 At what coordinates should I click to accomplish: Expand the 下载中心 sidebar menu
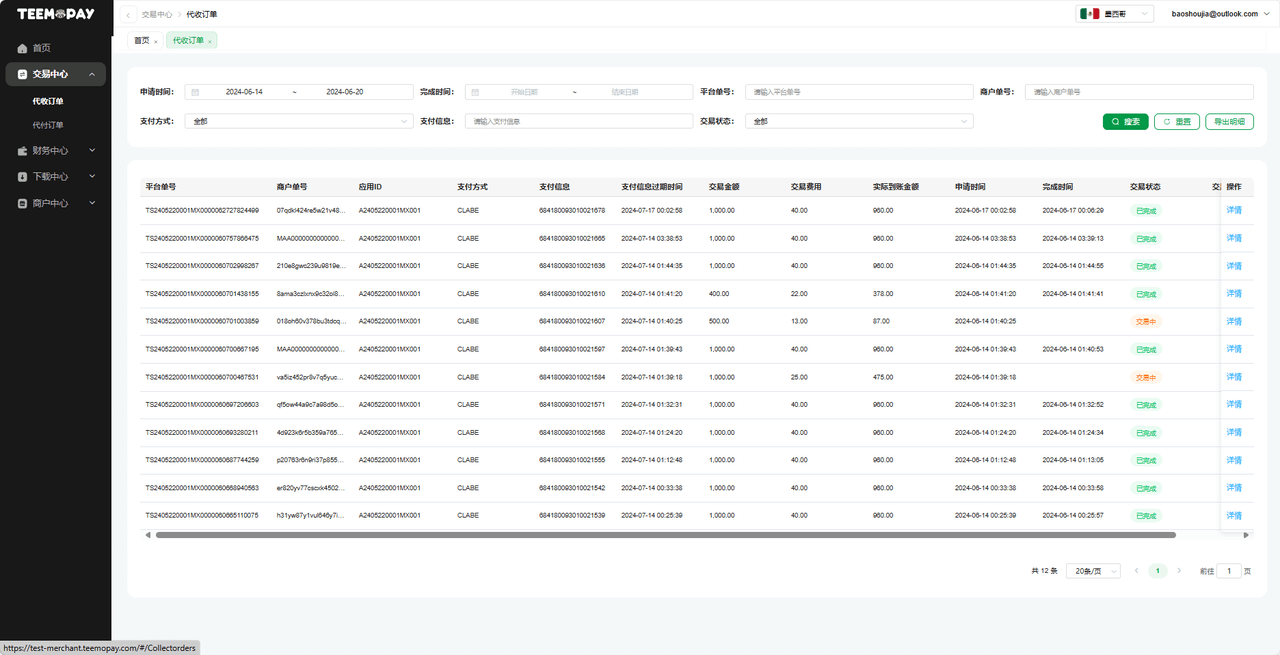coord(92,177)
